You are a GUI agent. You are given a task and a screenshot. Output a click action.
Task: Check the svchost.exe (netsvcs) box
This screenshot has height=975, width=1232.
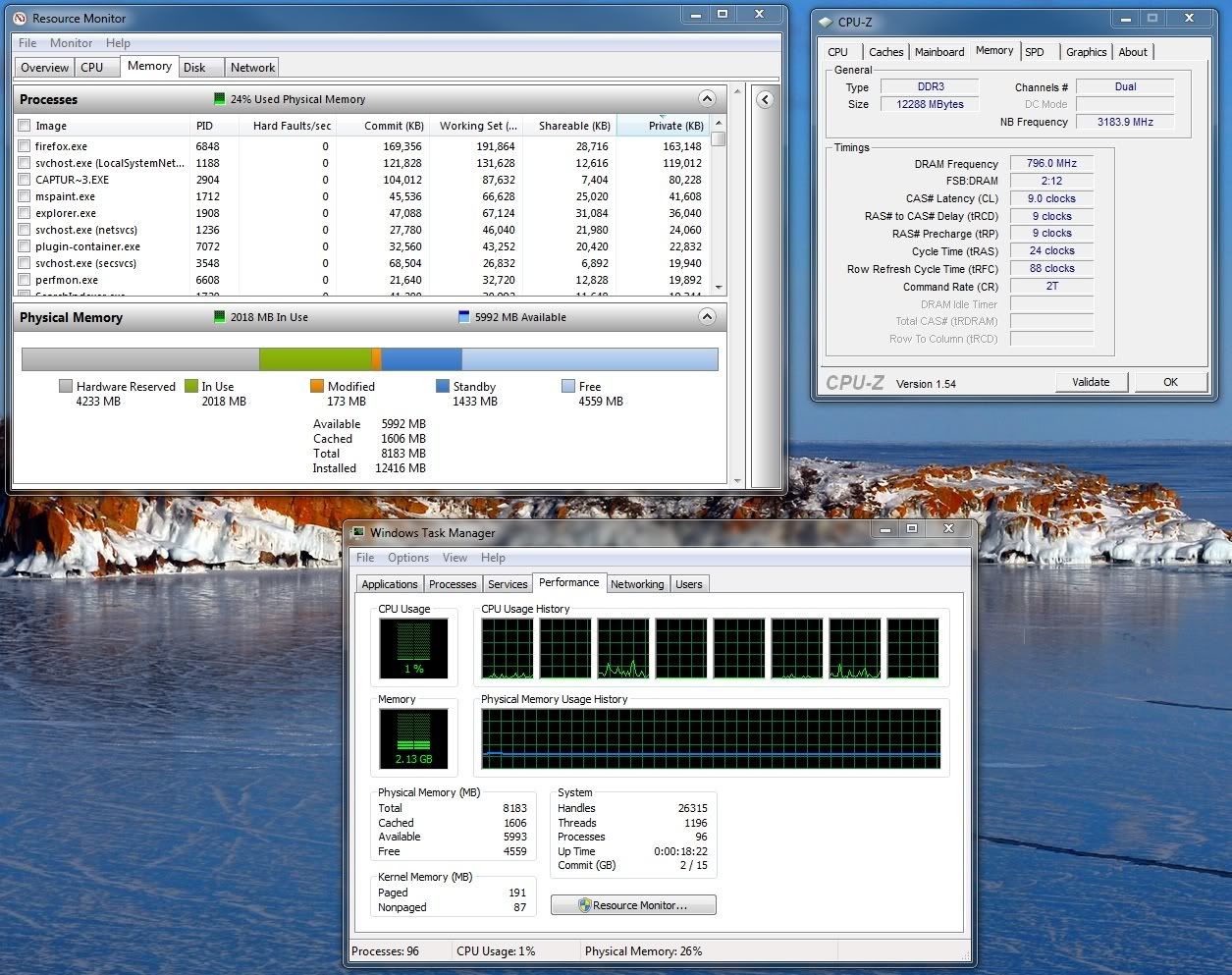(25, 230)
